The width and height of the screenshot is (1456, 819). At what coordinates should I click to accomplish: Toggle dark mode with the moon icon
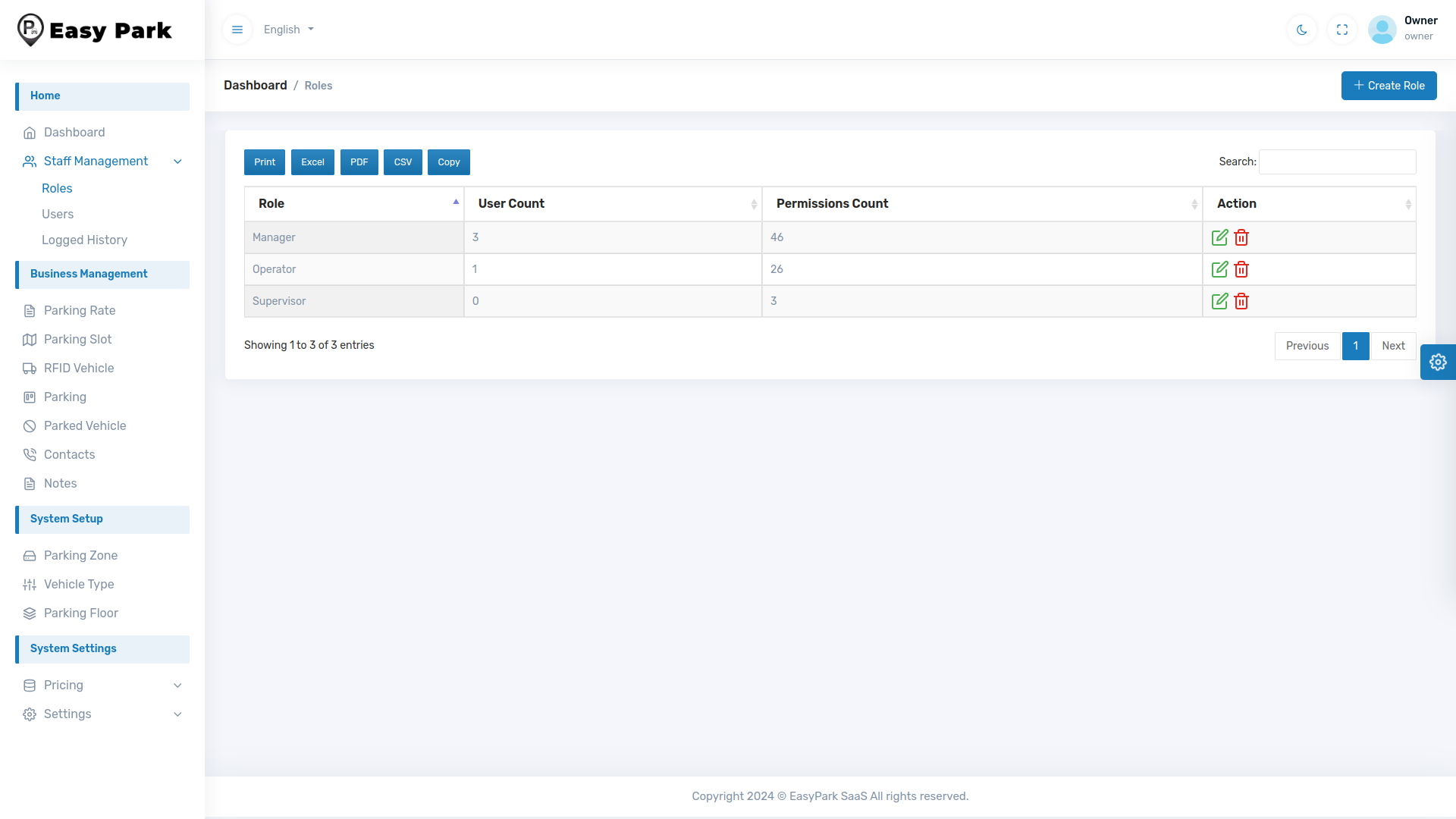(x=1301, y=30)
